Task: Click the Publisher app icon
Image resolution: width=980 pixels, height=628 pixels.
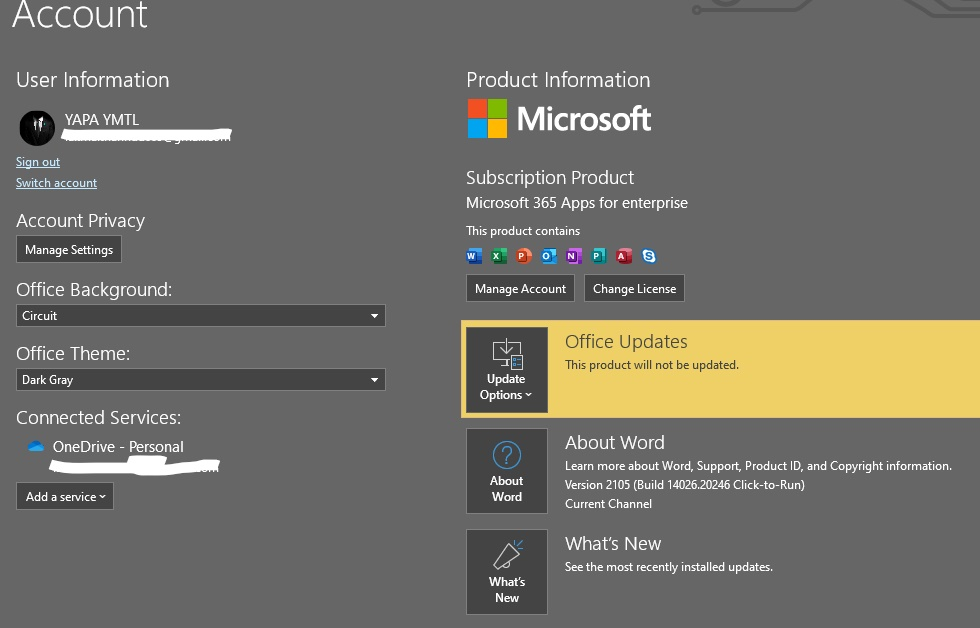Action: [599, 256]
